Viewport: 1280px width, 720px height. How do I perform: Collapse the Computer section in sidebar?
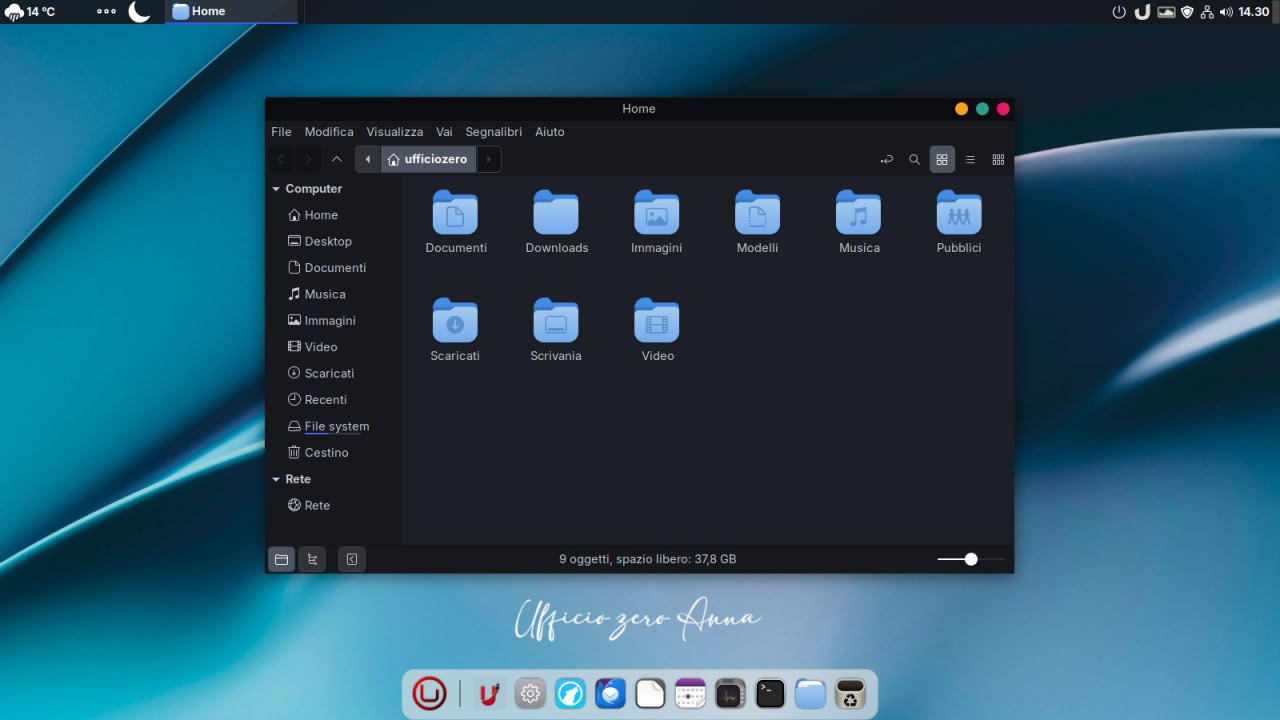(276, 189)
